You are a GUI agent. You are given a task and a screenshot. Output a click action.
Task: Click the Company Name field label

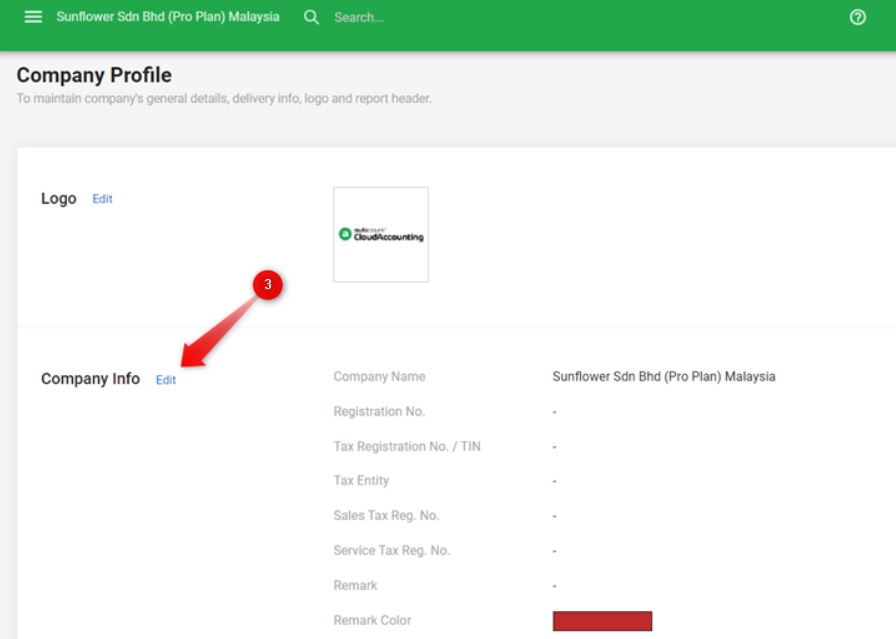tap(379, 377)
